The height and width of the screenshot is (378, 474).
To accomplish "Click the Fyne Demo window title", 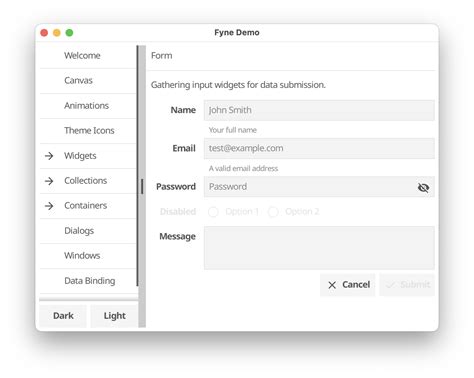I will tap(237, 33).
